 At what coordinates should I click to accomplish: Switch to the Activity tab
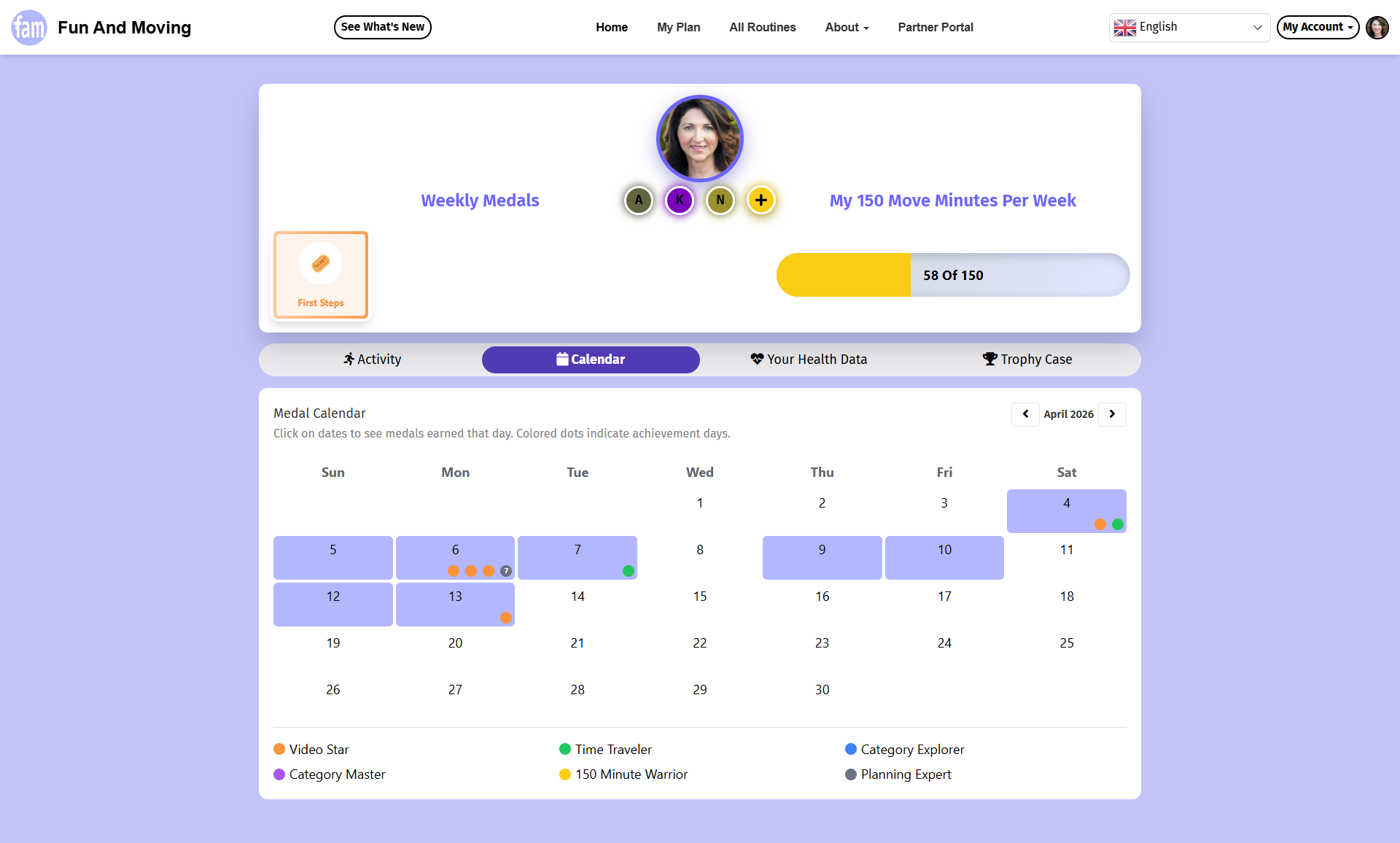372,360
